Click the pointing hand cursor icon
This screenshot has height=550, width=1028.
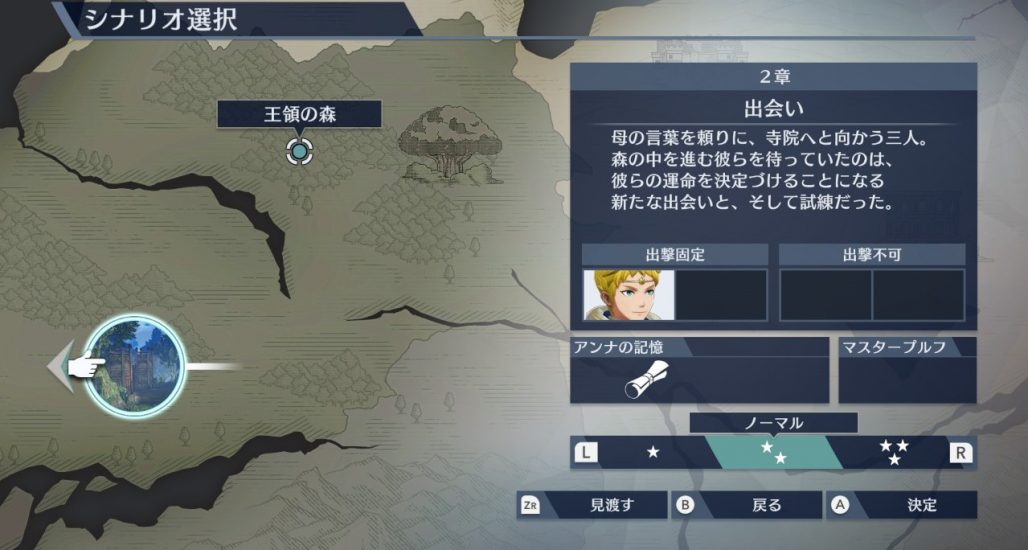[x=86, y=364]
